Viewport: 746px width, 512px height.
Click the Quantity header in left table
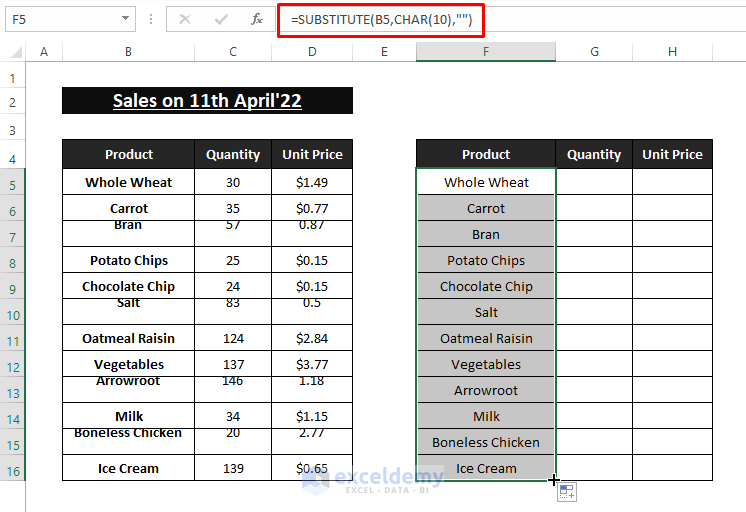pos(233,154)
